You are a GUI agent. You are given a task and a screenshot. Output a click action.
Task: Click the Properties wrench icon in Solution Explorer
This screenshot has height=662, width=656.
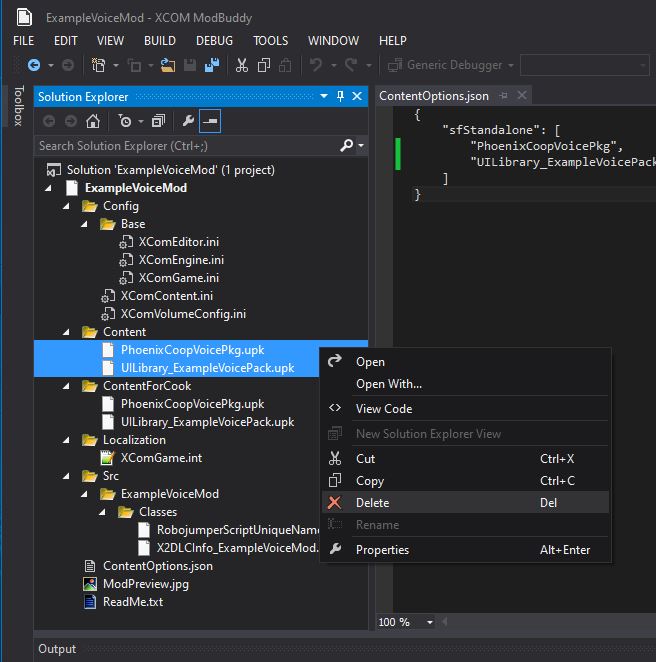coord(188,121)
